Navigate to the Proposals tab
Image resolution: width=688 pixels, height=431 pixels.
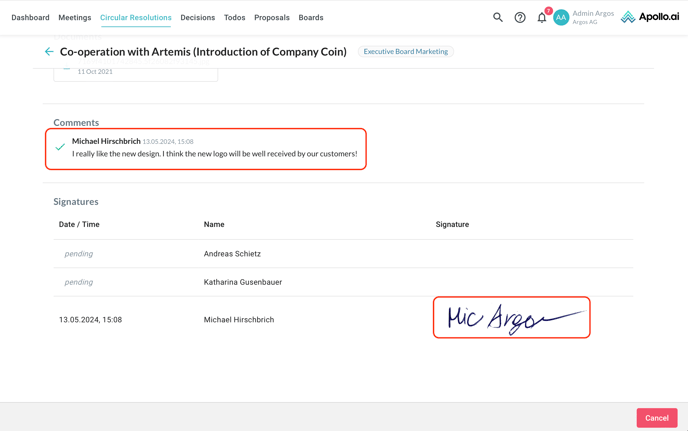272,18
